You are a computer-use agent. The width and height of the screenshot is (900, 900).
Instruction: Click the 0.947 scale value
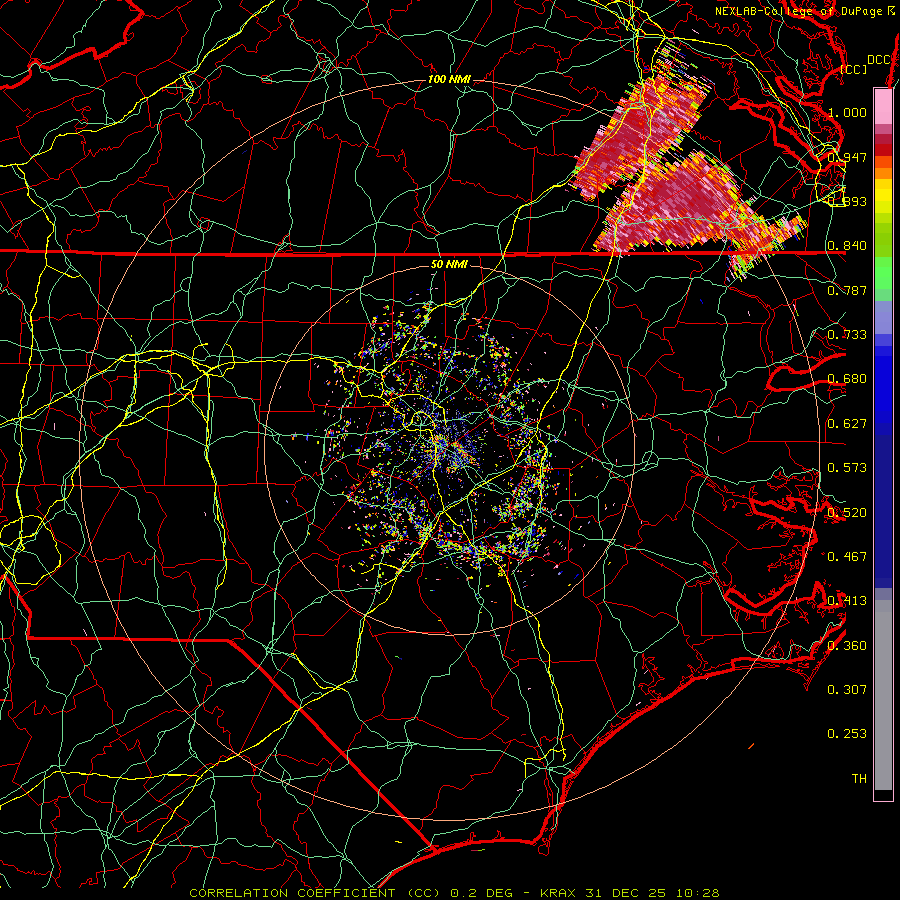click(x=847, y=157)
